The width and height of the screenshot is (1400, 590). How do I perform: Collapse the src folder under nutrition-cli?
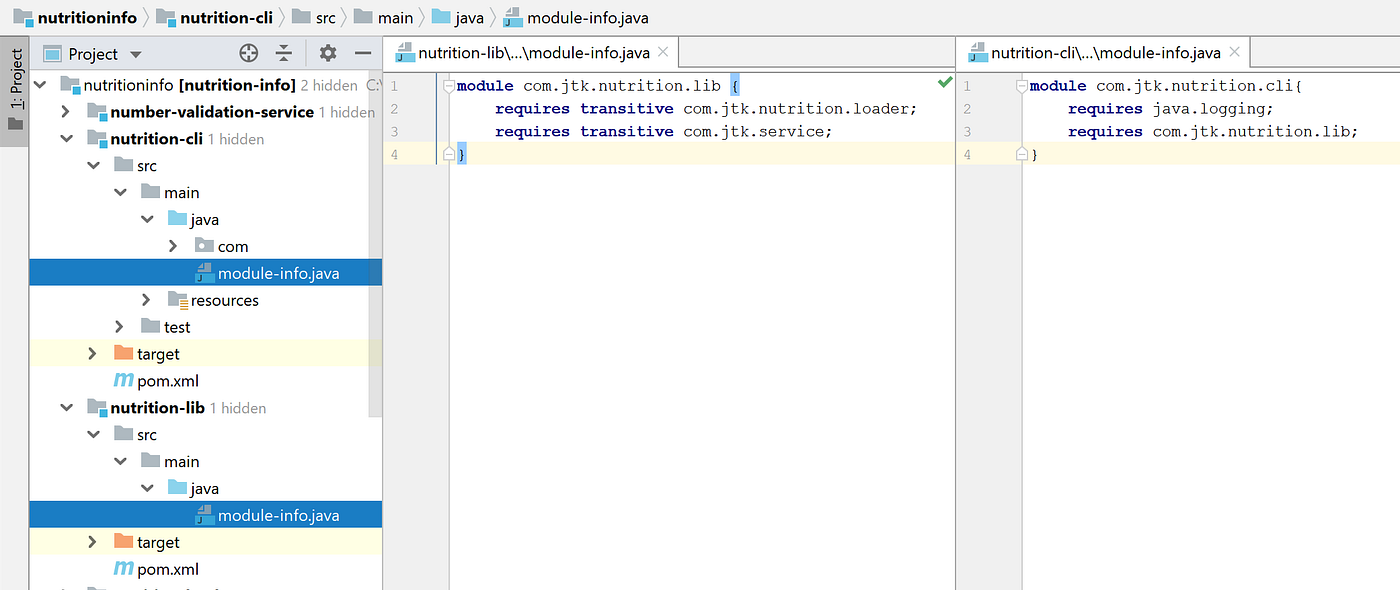pos(92,165)
